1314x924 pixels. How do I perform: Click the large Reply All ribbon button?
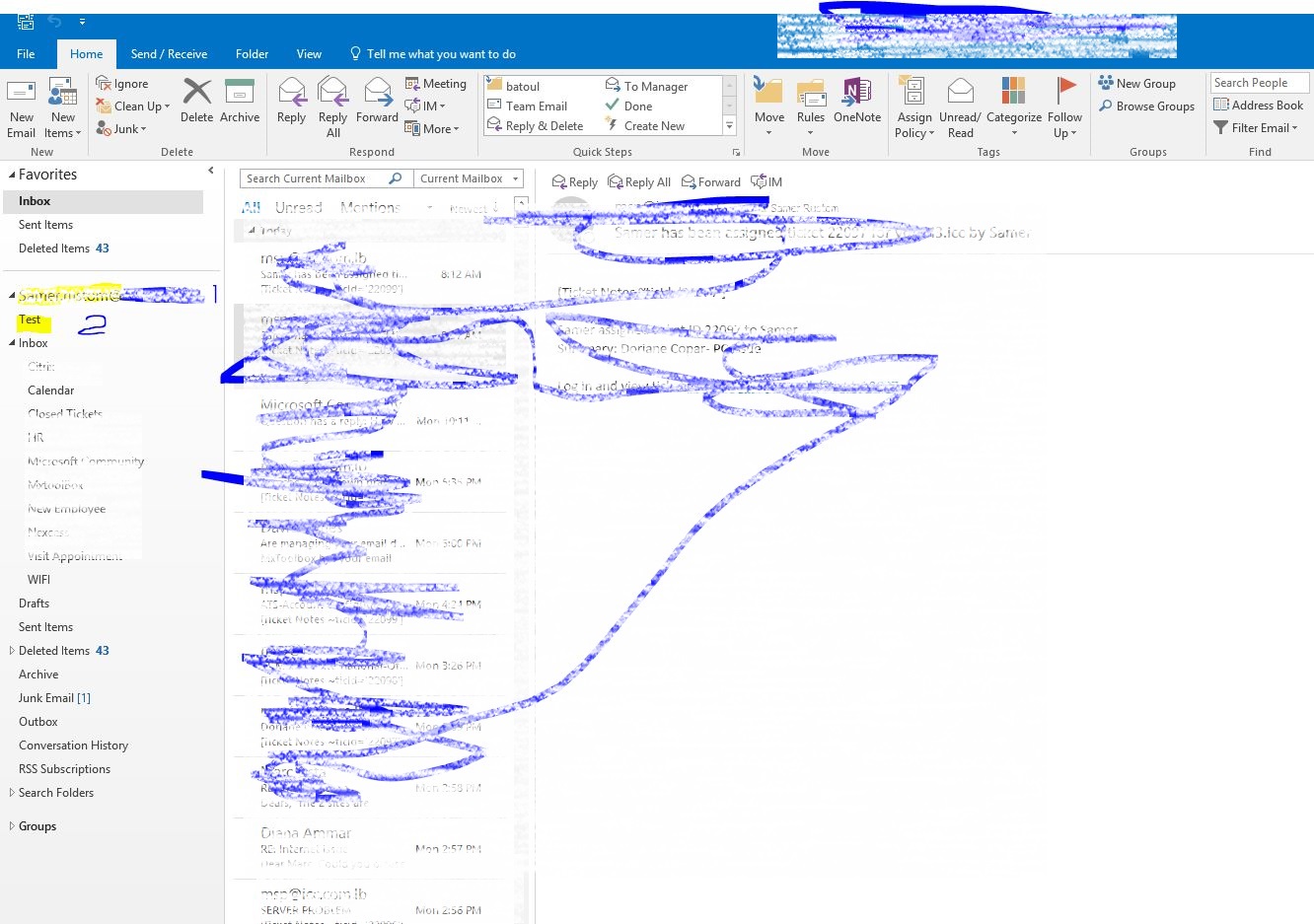click(x=333, y=107)
